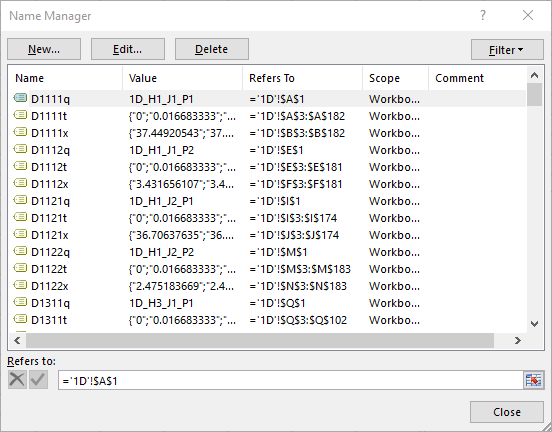Click the help question mark icon

(483, 15)
